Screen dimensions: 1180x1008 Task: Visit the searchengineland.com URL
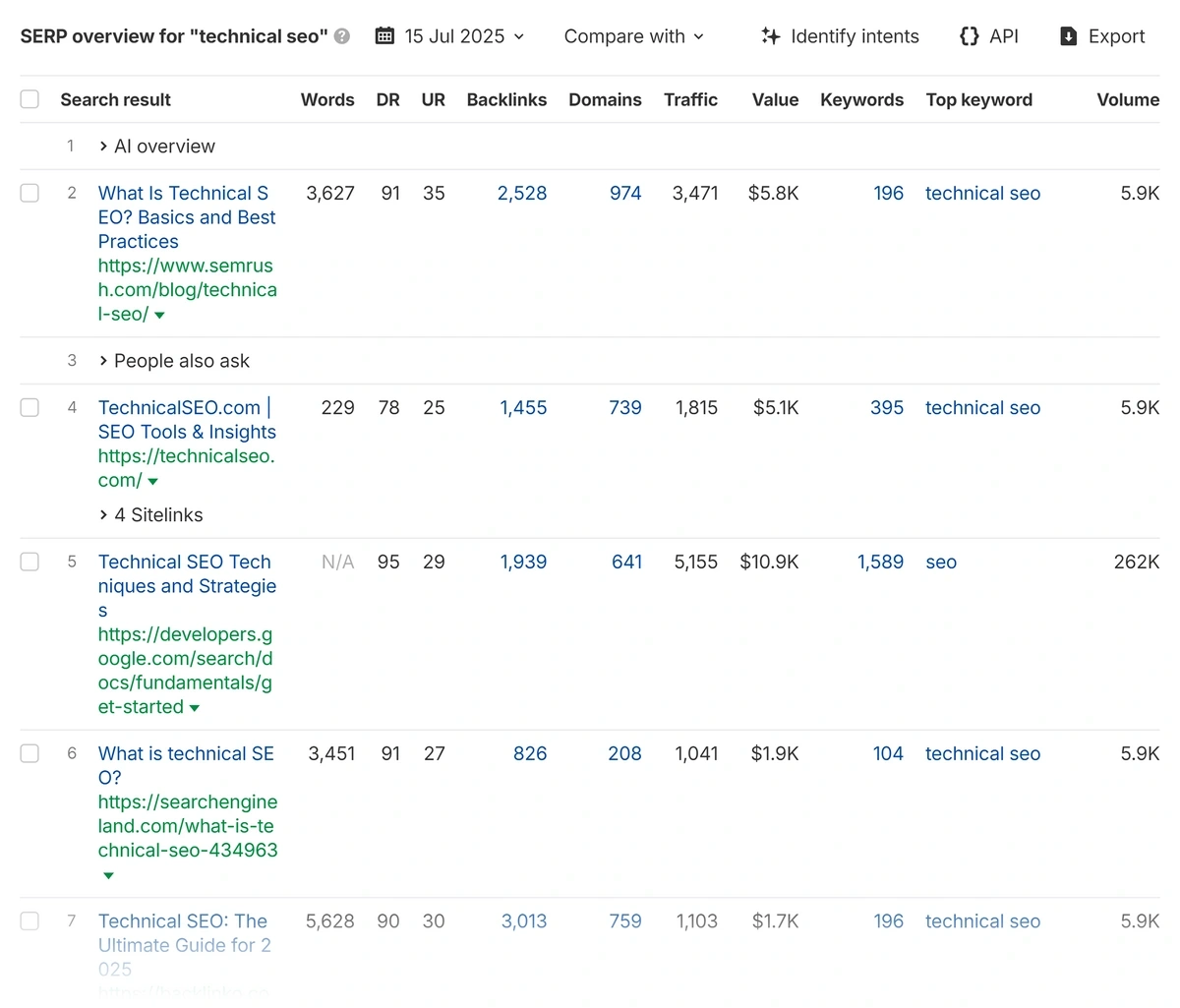point(188,826)
